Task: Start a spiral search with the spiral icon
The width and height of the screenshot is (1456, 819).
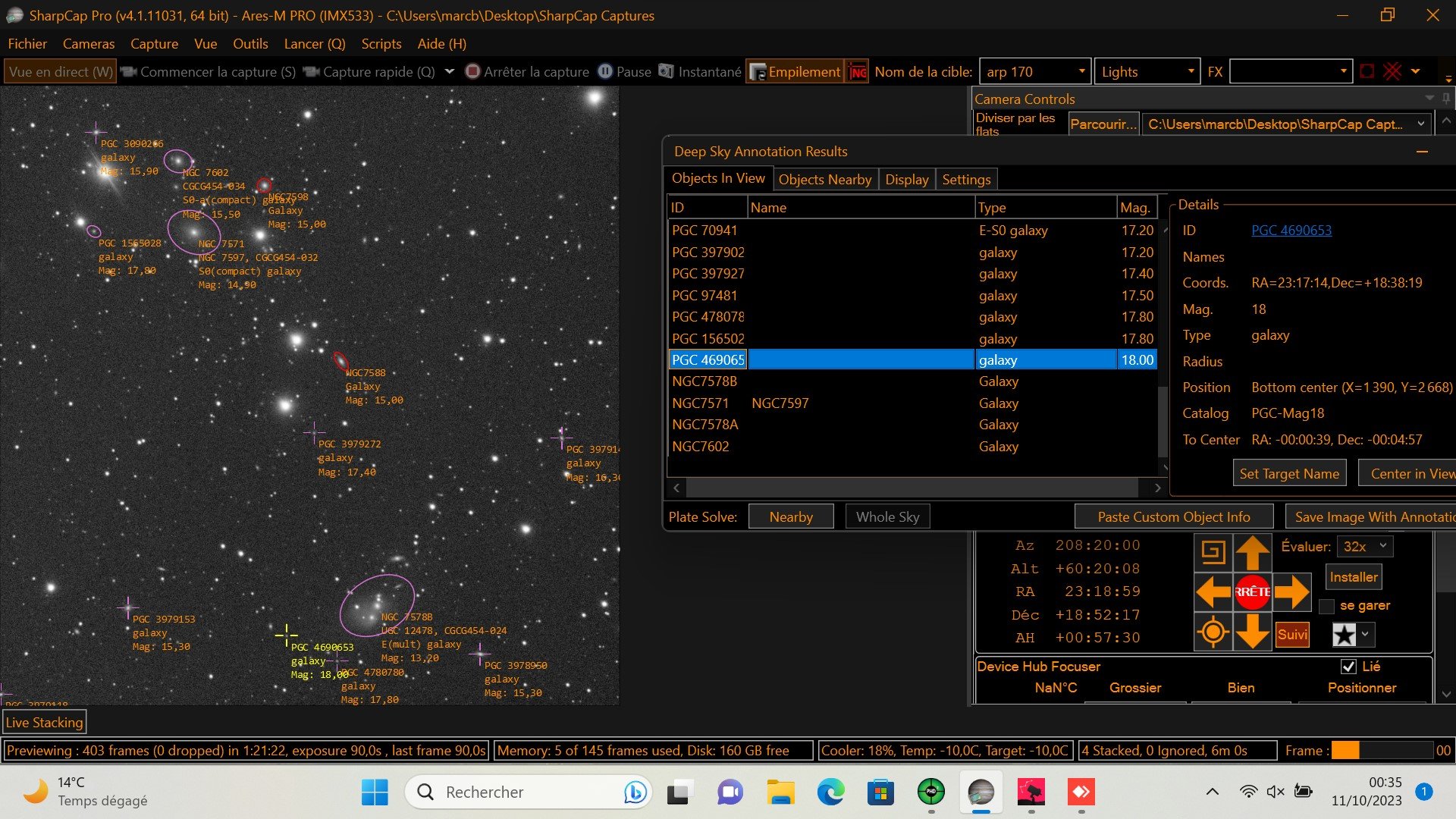Action: tap(1213, 552)
